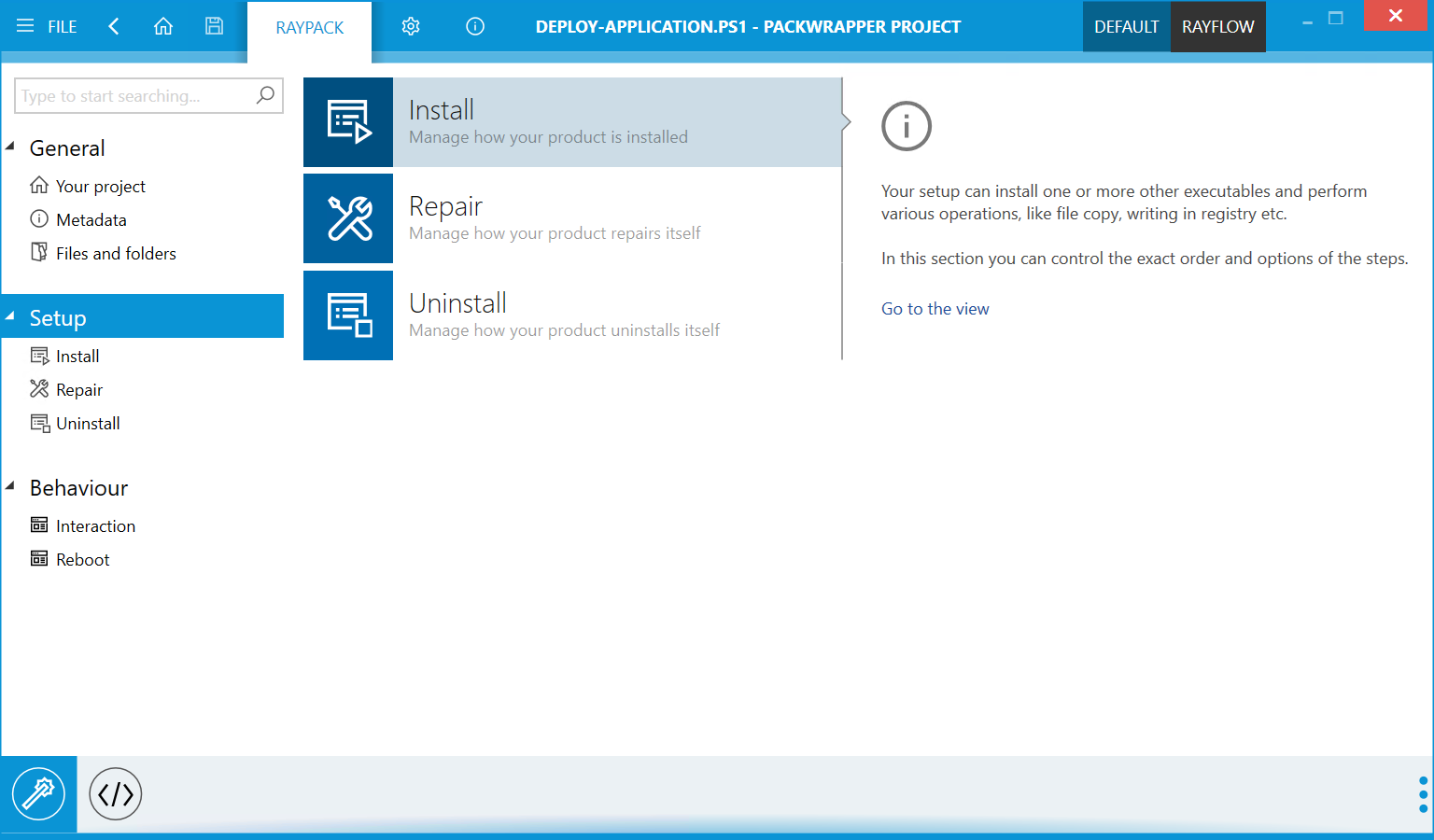The height and width of the screenshot is (840, 1434).
Task: Collapse the Behaviour section
Action: click(x=11, y=486)
